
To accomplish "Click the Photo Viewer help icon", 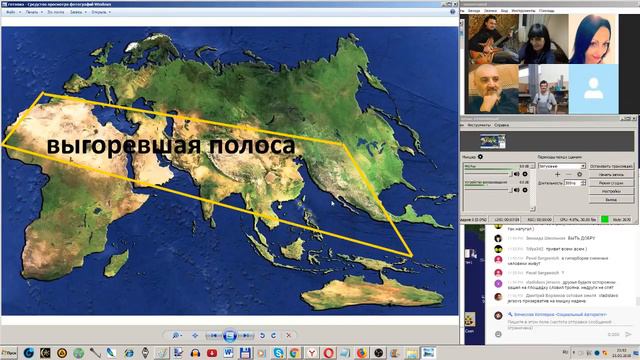I will tap(452, 12).
